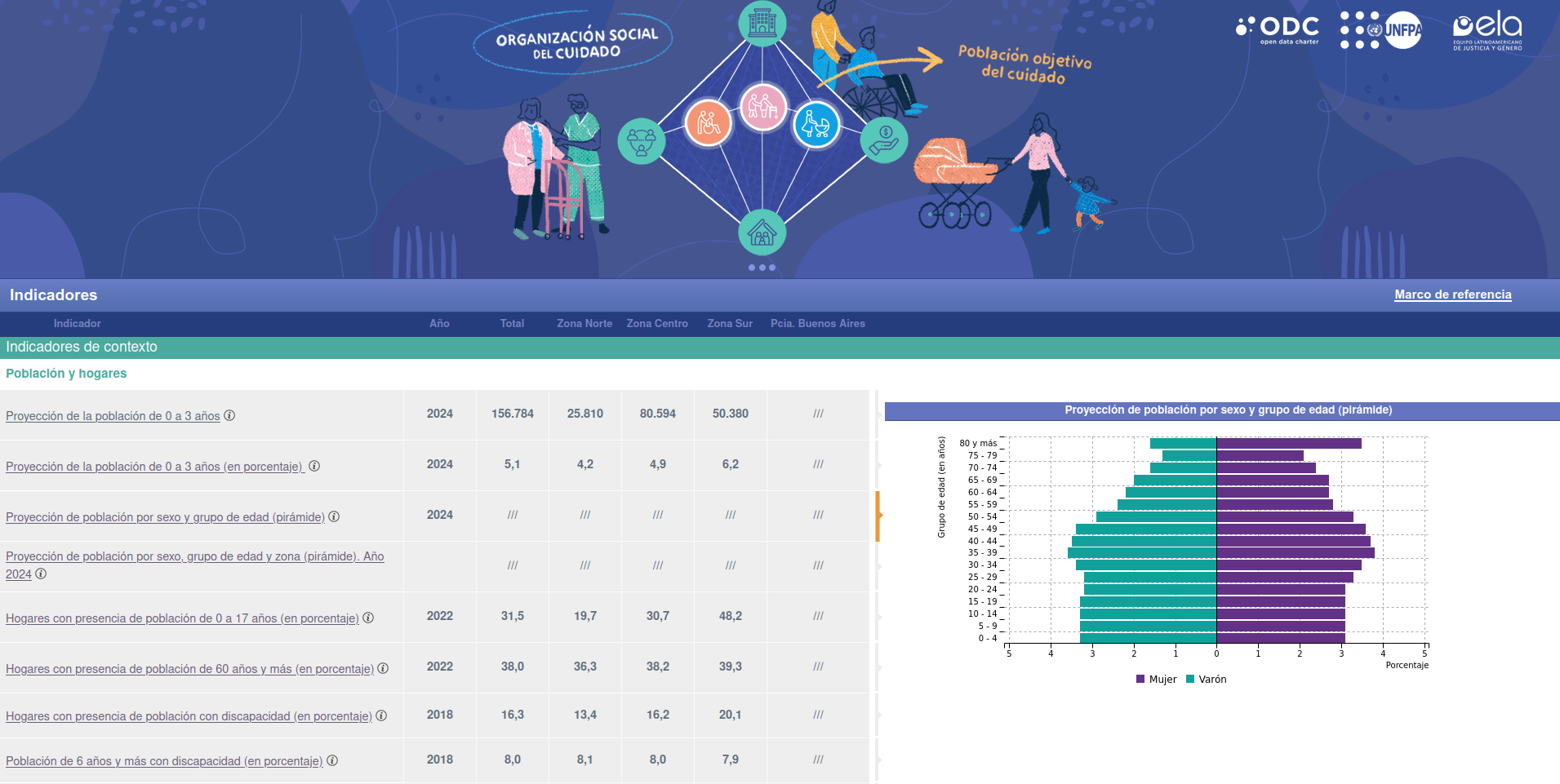The image size is (1560, 784).
Task: Open the Marco de referencia link
Action: (x=1452, y=295)
